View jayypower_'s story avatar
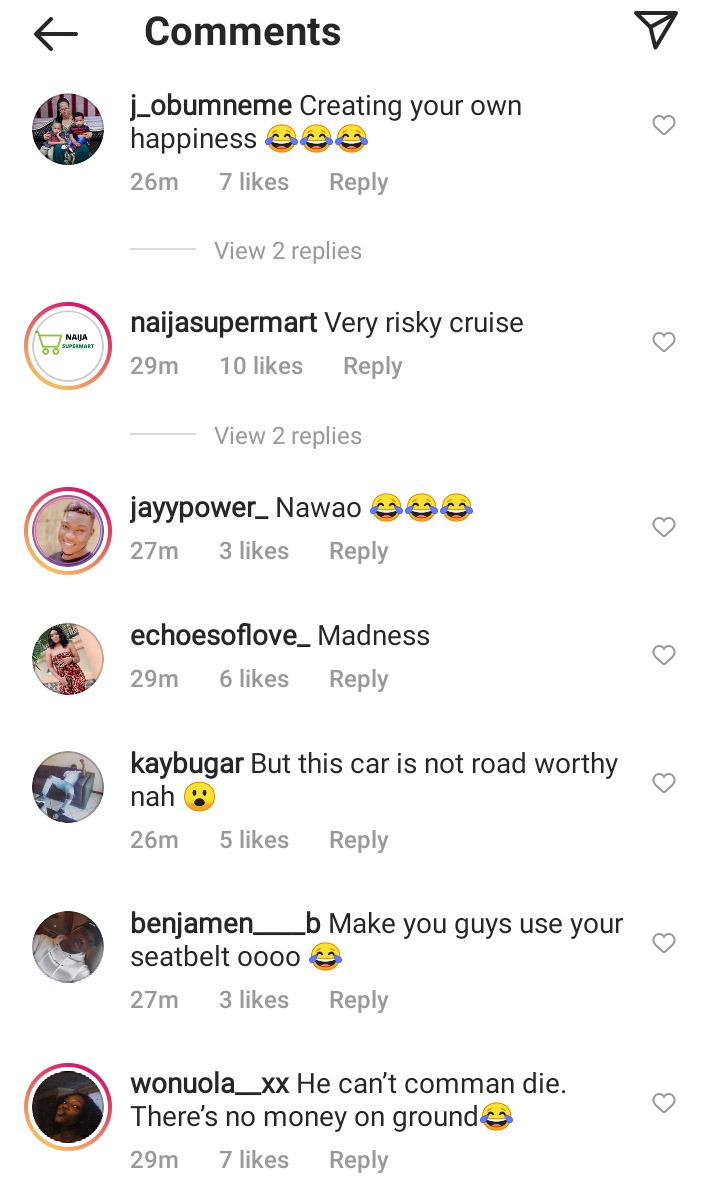The width and height of the screenshot is (720, 1192). [x=68, y=531]
